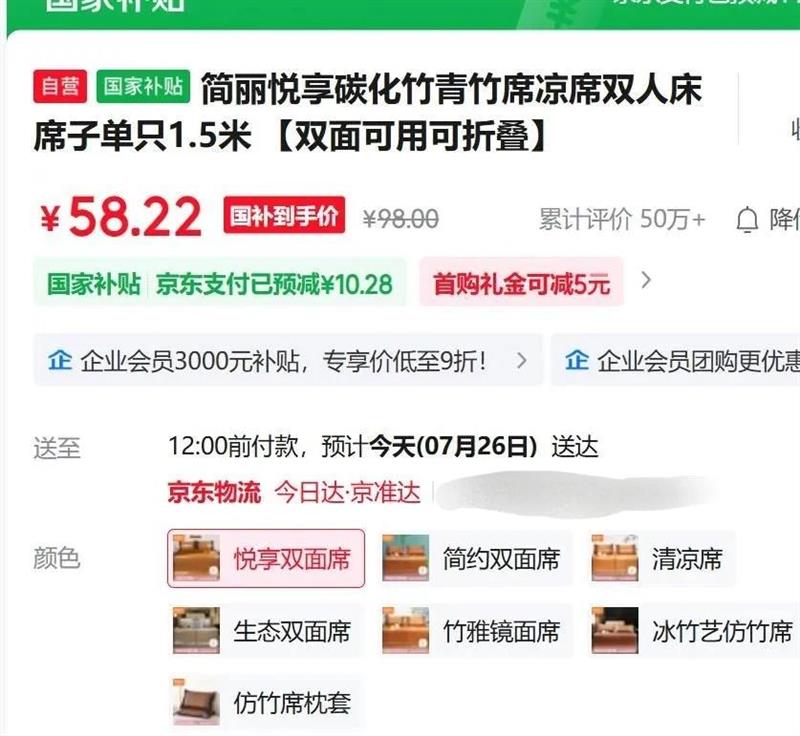
Task: Click the 企业会员团购更优惠 banner
Action: tap(676, 360)
